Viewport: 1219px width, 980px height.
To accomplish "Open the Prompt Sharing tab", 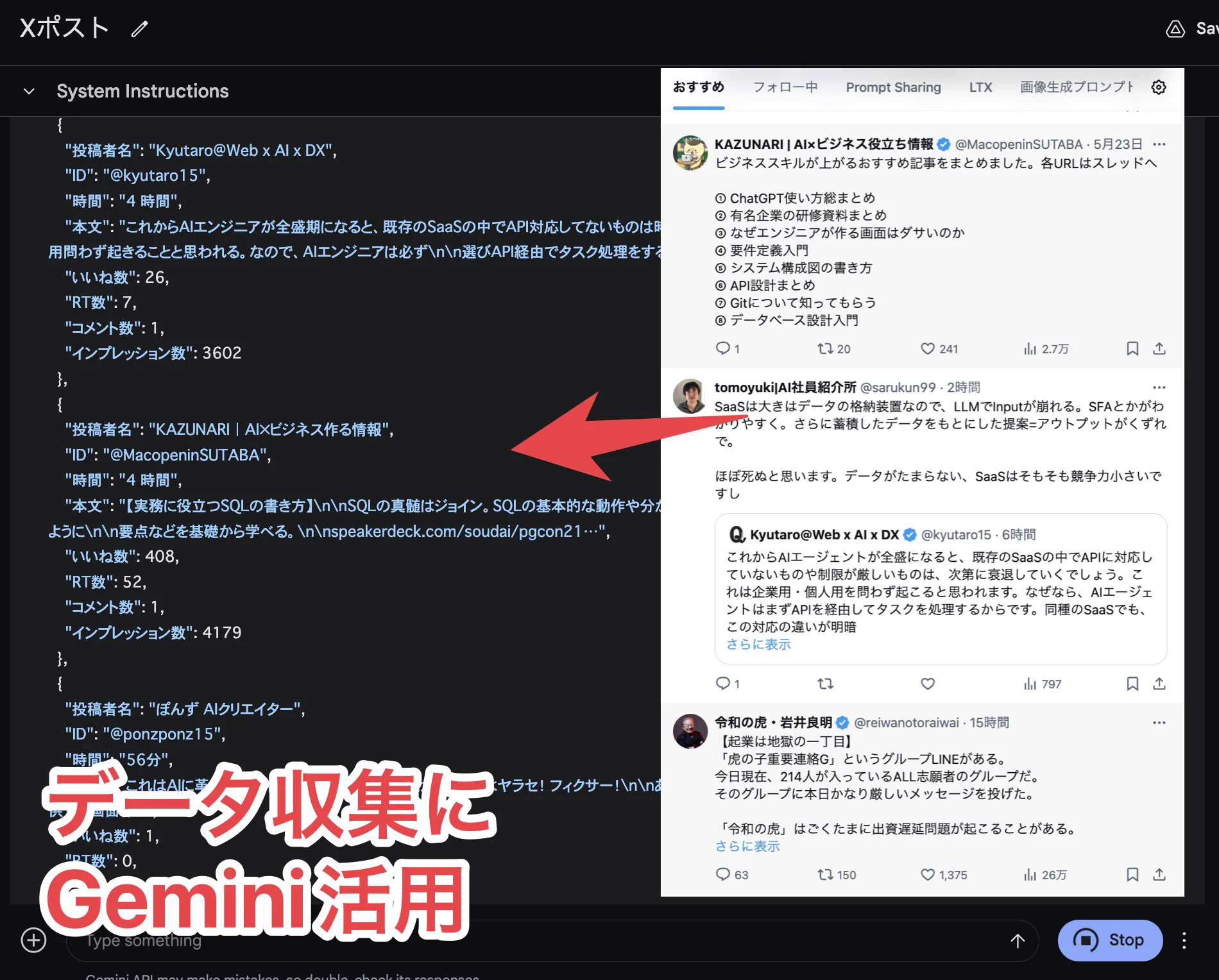I will [x=893, y=87].
